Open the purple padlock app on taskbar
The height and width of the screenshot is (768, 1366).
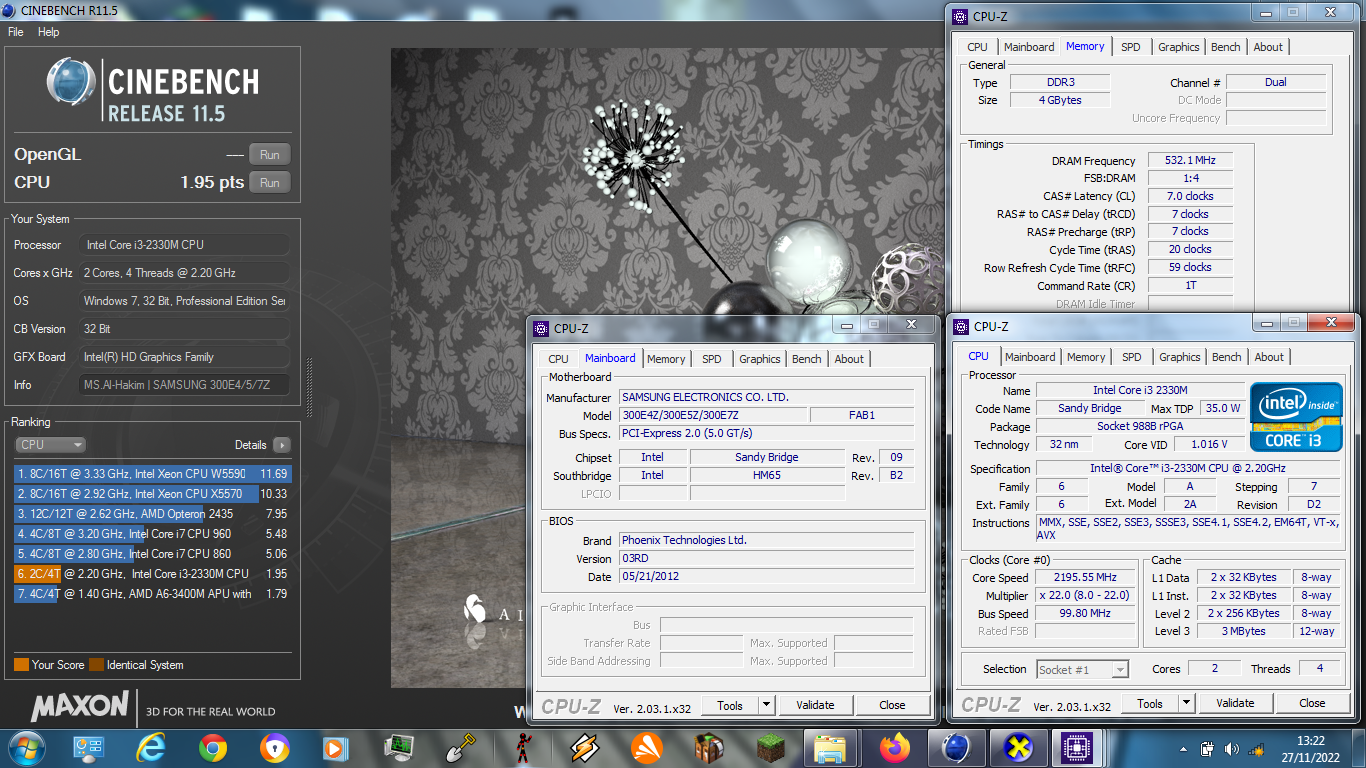pyautogui.click(x=274, y=747)
